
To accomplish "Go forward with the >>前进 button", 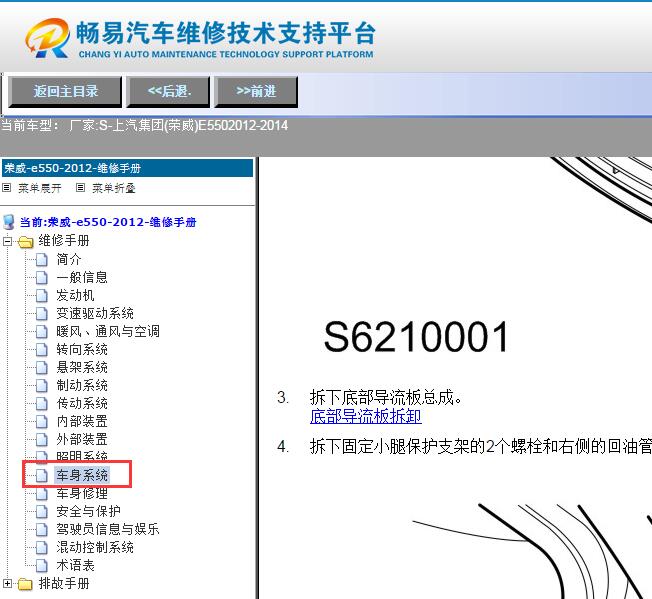I will tap(256, 91).
